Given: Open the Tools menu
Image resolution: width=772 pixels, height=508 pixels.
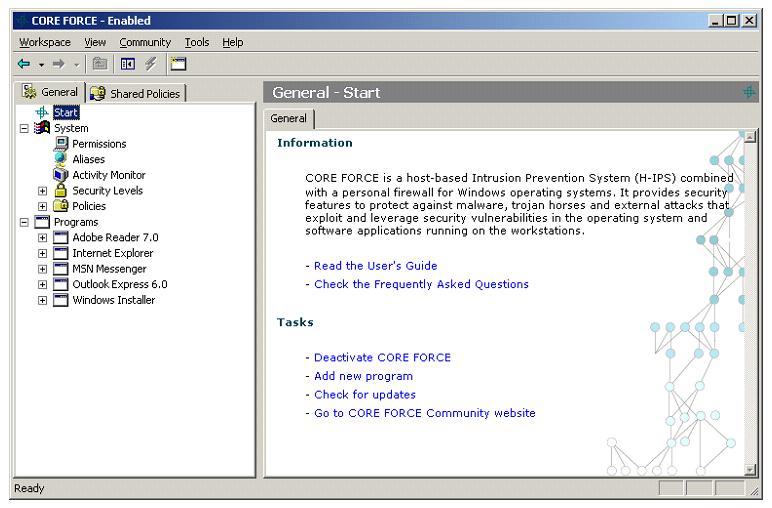Looking at the screenshot, I should click(196, 42).
